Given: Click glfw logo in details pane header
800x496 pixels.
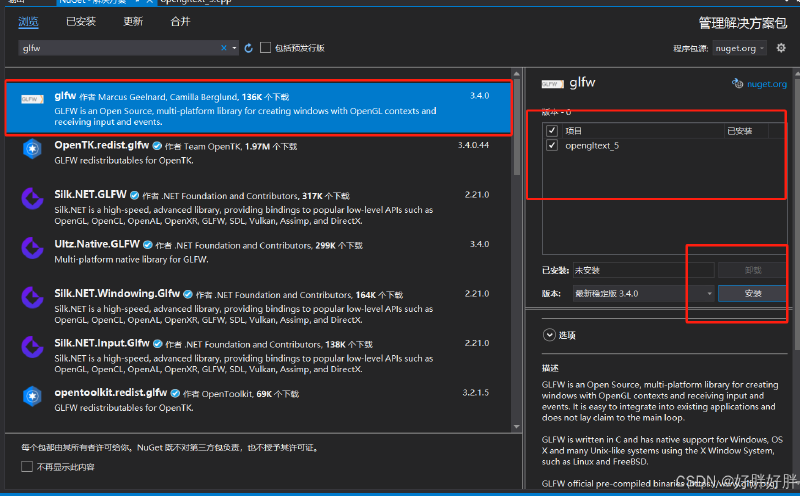Looking at the screenshot, I should [x=553, y=84].
